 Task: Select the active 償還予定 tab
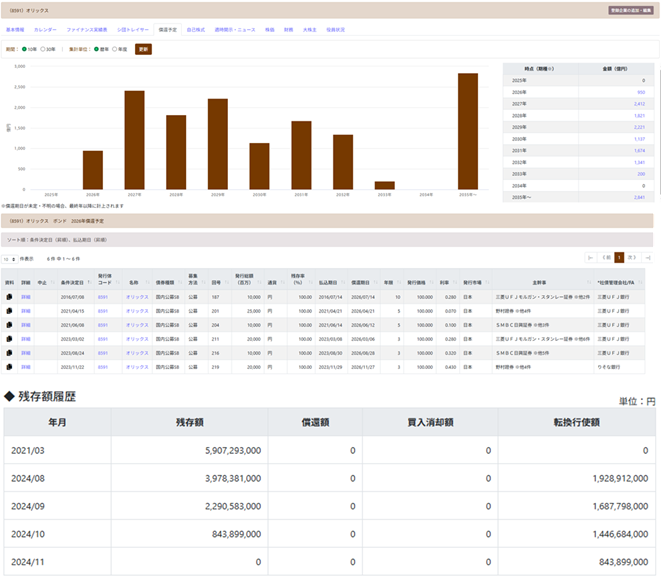[168, 30]
